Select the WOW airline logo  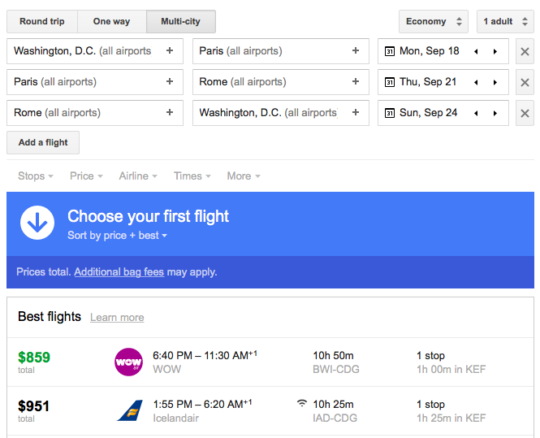[x=128, y=362]
